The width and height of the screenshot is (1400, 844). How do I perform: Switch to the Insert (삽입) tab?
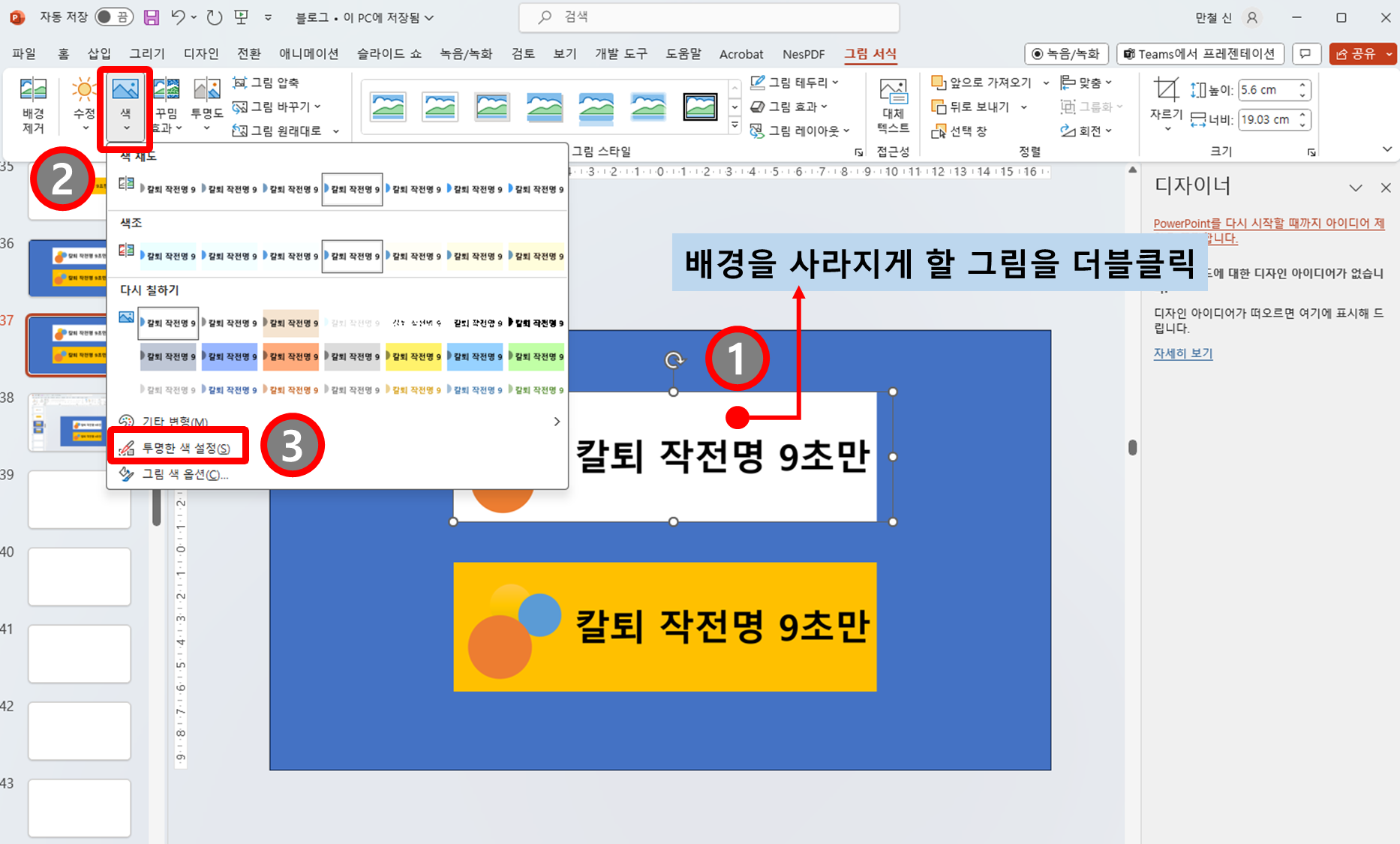[x=99, y=54]
